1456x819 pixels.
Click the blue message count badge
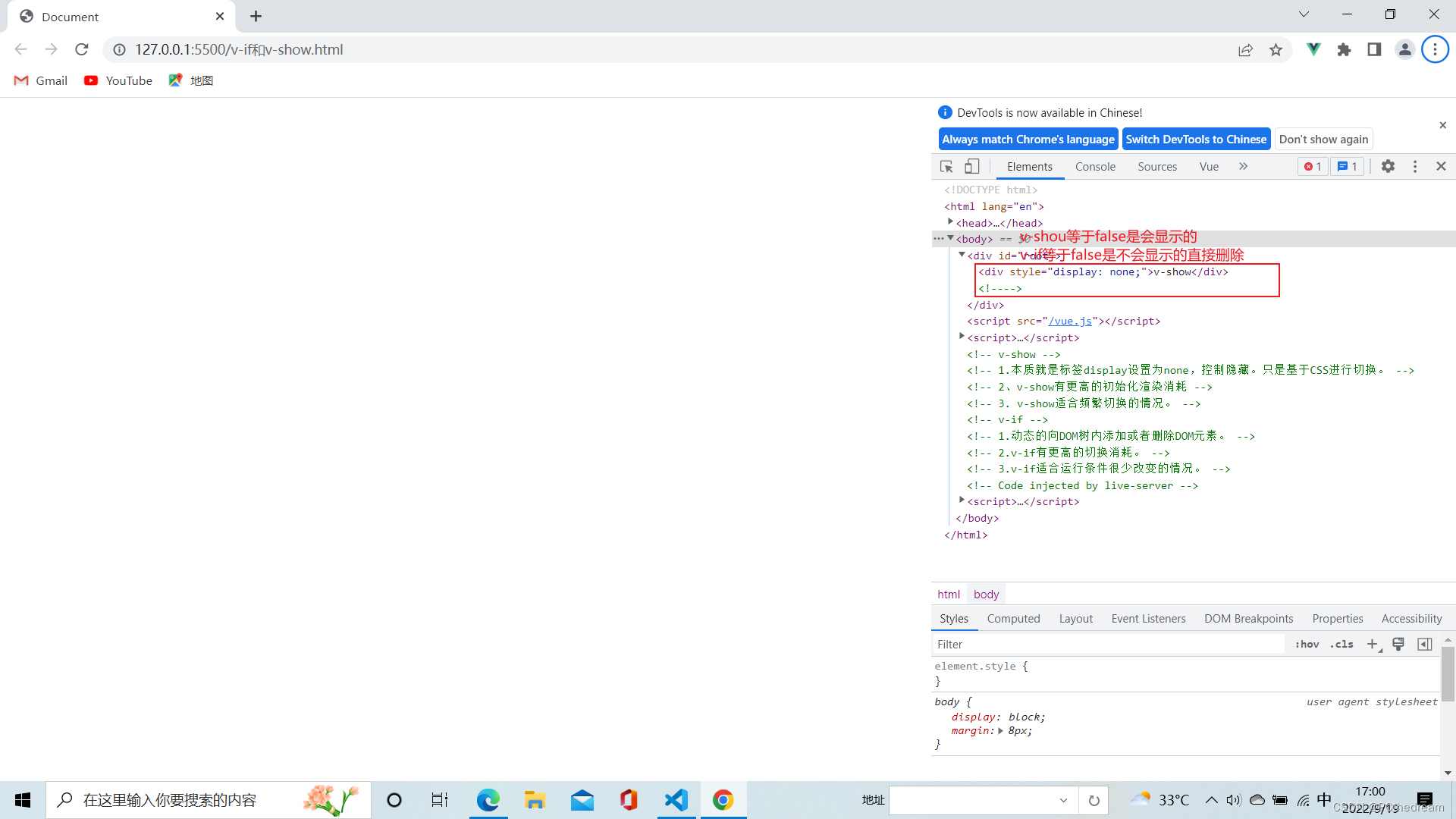point(1348,166)
